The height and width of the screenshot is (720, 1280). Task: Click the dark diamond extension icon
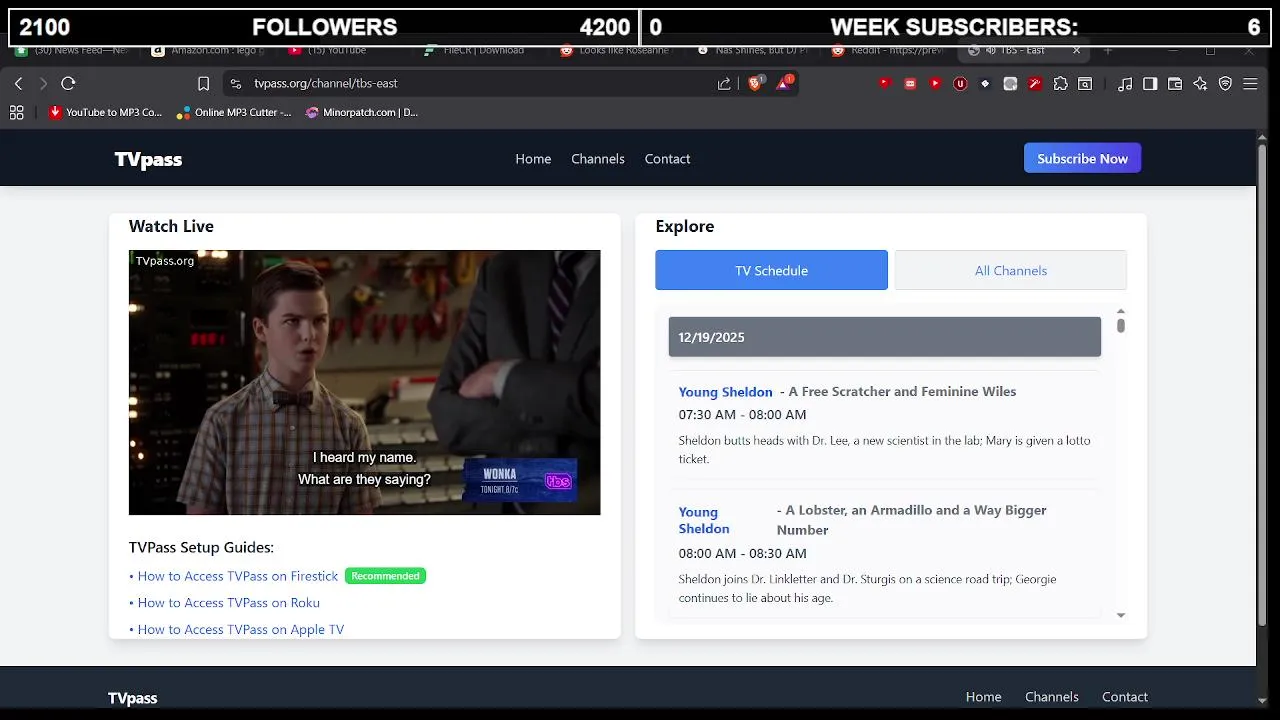coord(985,84)
